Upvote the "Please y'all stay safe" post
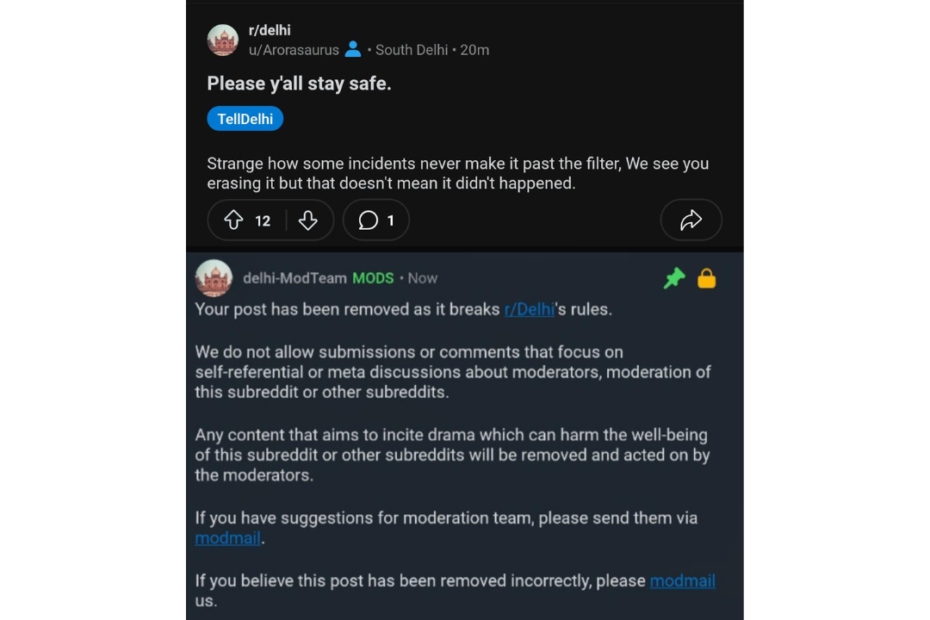The height and width of the screenshot is (620, 930). pyautogui.click(x=234, y=221)
